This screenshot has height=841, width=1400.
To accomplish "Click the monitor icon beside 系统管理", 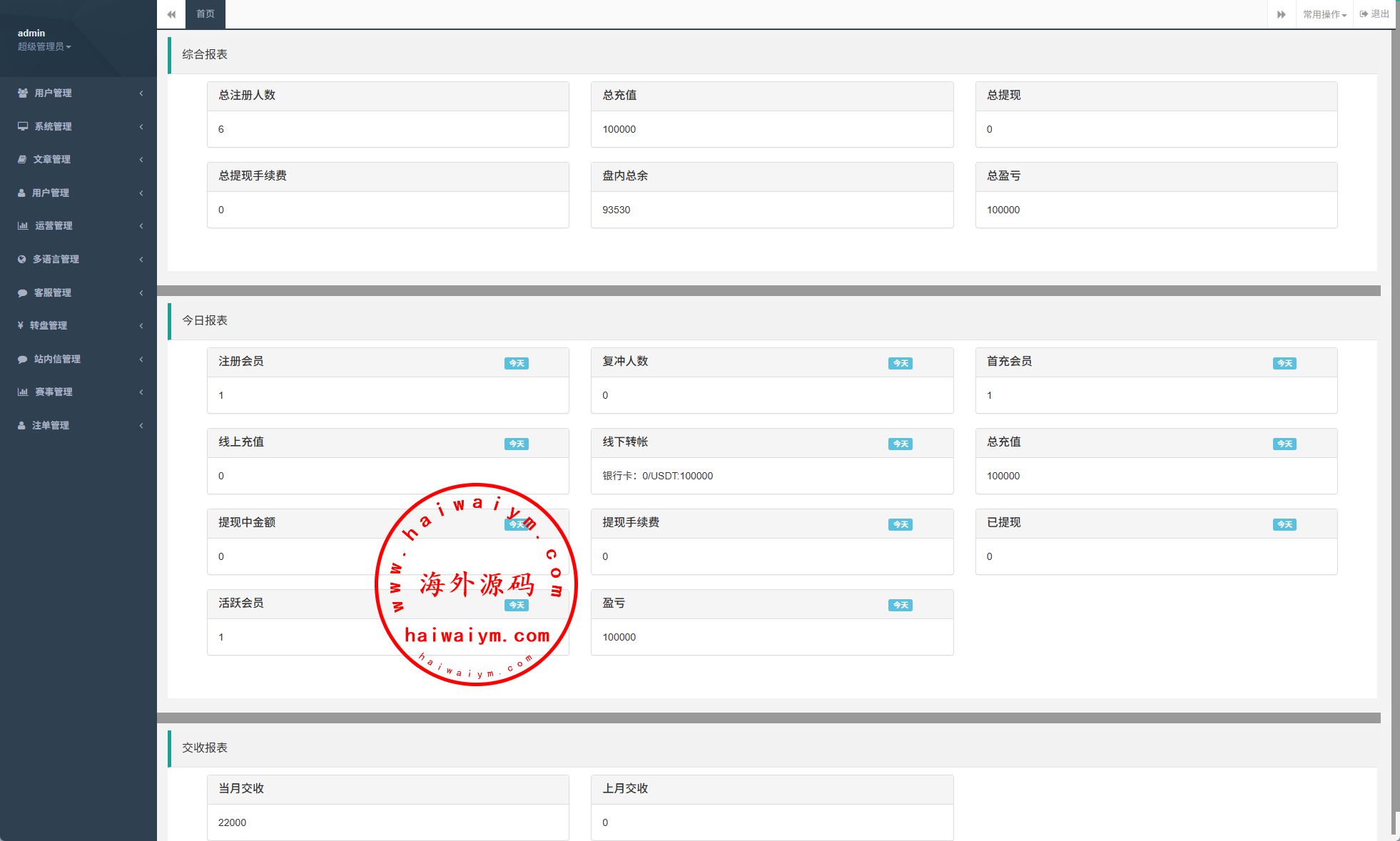I will click(23, 126).
